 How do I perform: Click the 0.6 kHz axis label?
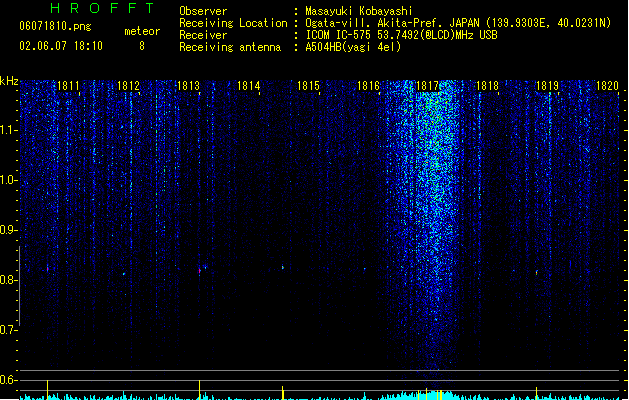(x=8, y=380)
